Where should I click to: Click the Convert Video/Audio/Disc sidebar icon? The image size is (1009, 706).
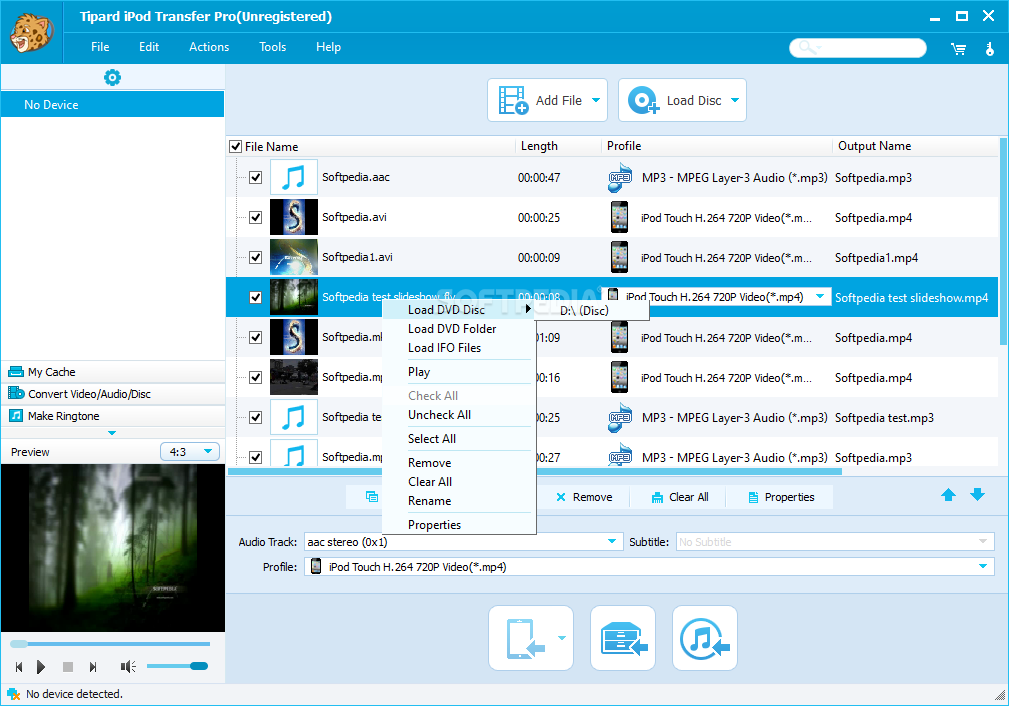15,393
